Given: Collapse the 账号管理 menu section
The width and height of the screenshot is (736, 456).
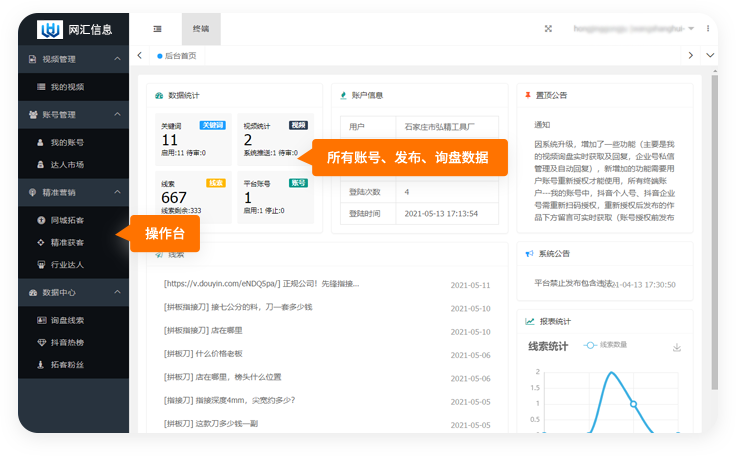Looking at the screenshot, I should (74, 115).
